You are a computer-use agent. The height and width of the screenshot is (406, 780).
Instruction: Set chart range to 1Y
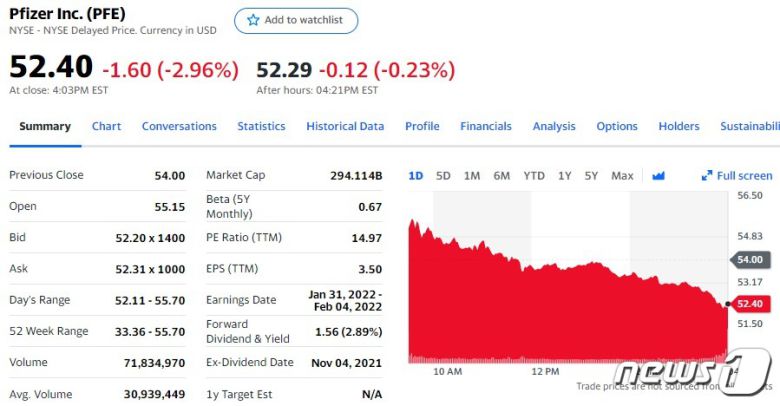coord(565,176)
